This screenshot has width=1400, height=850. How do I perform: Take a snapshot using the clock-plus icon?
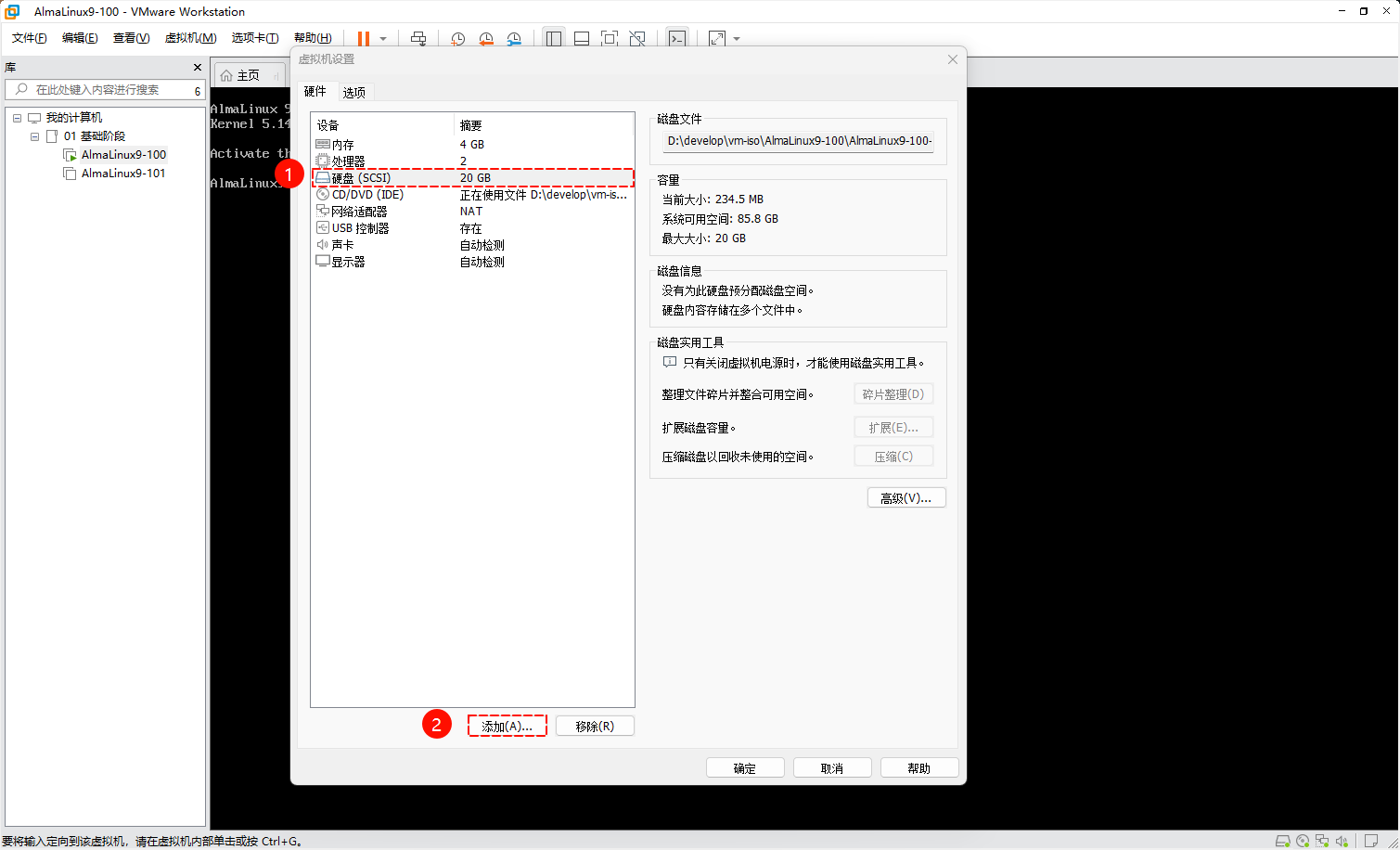tap(457, 38)
